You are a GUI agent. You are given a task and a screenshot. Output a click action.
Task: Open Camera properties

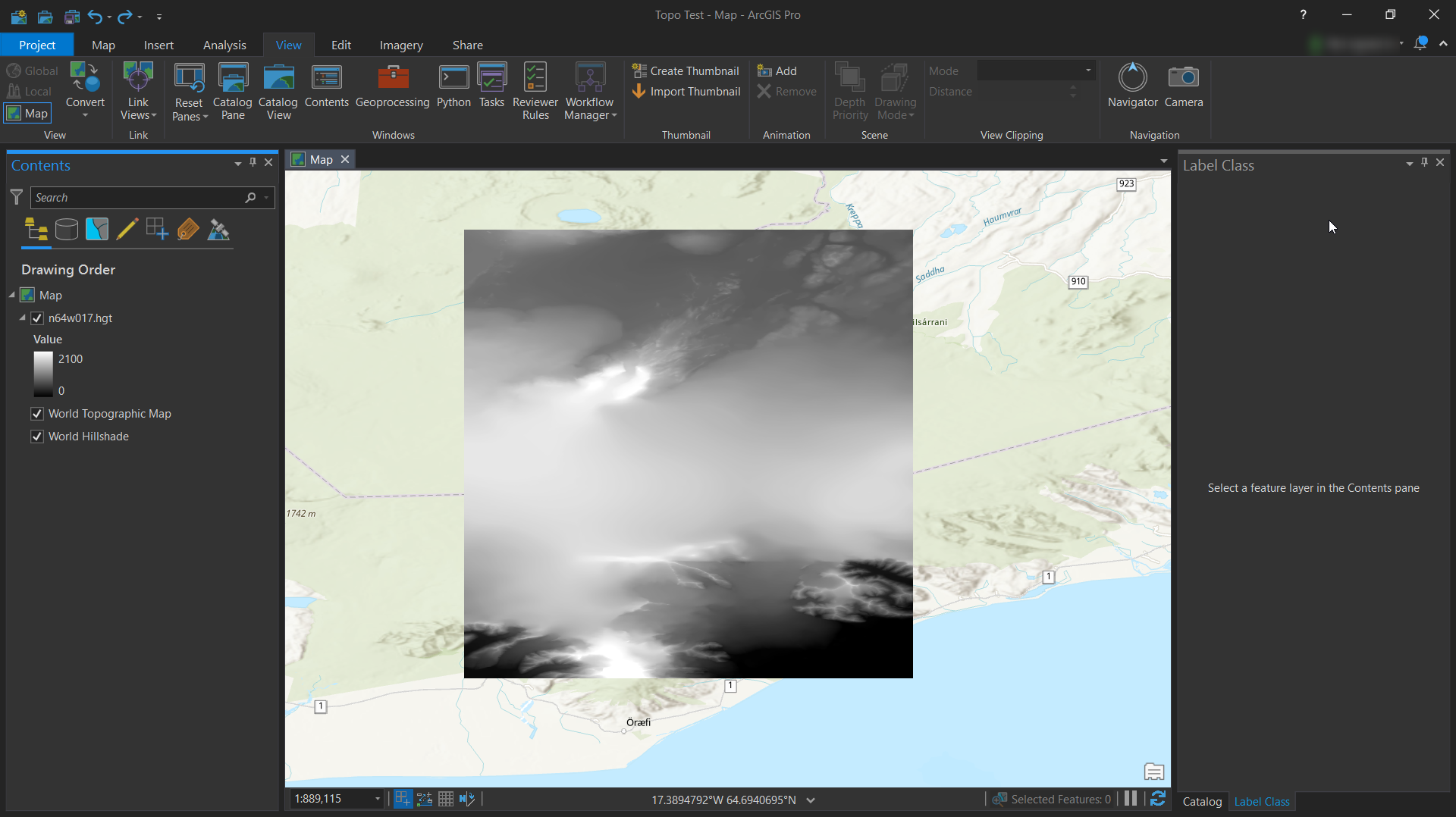pos(1184,86)
